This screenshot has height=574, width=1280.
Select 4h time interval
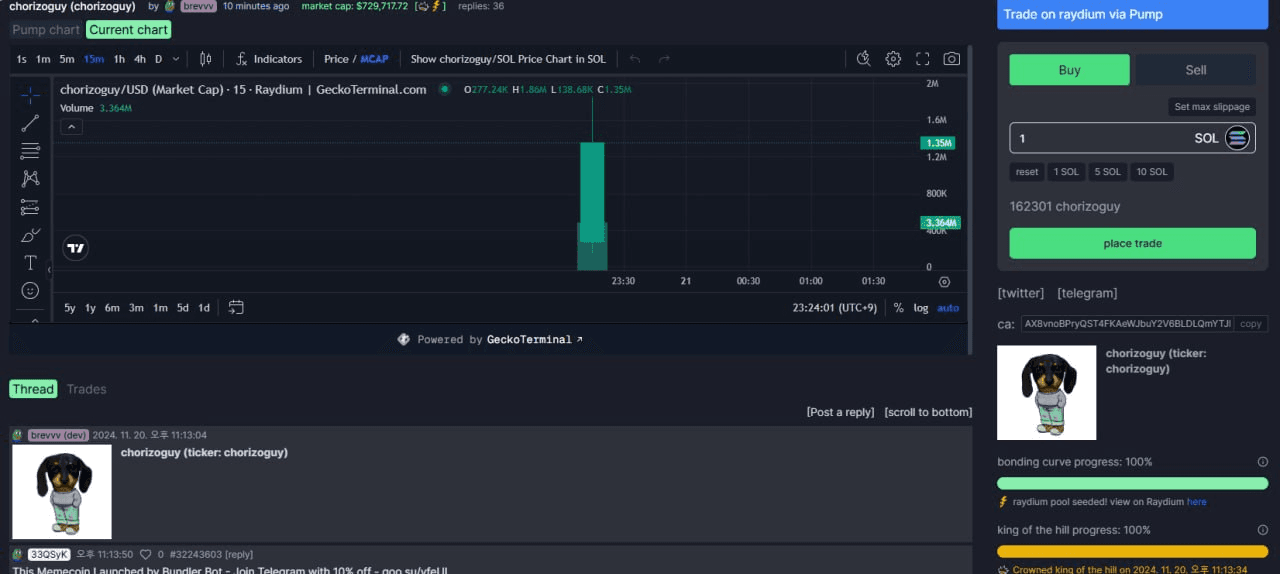coord(140,59)
